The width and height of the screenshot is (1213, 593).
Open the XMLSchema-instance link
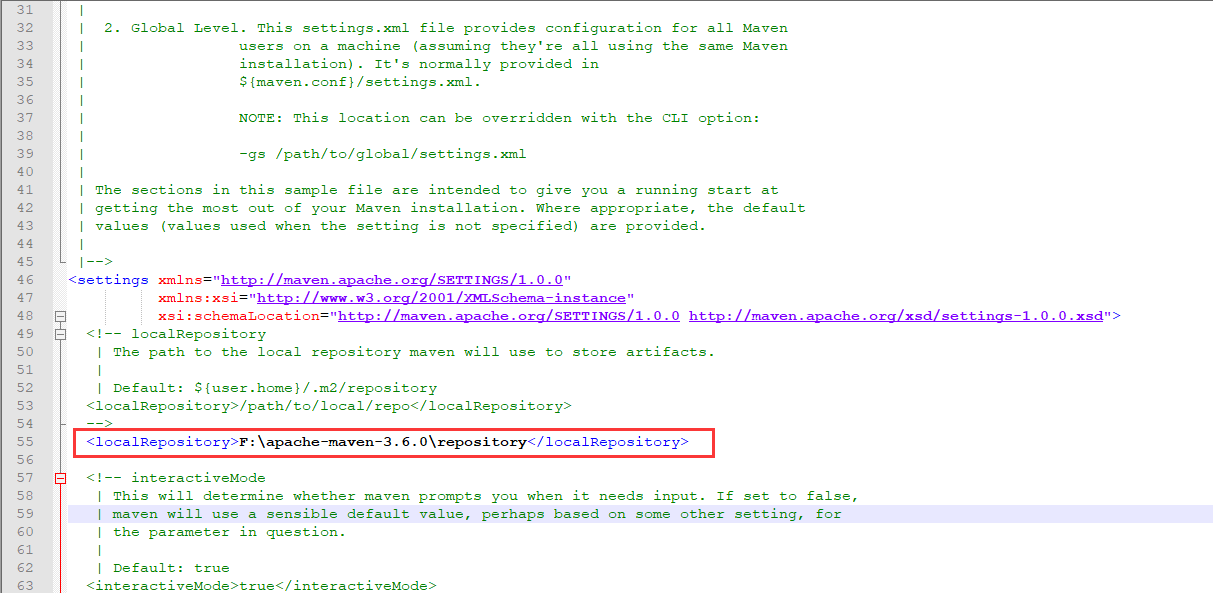click(442, 298)
